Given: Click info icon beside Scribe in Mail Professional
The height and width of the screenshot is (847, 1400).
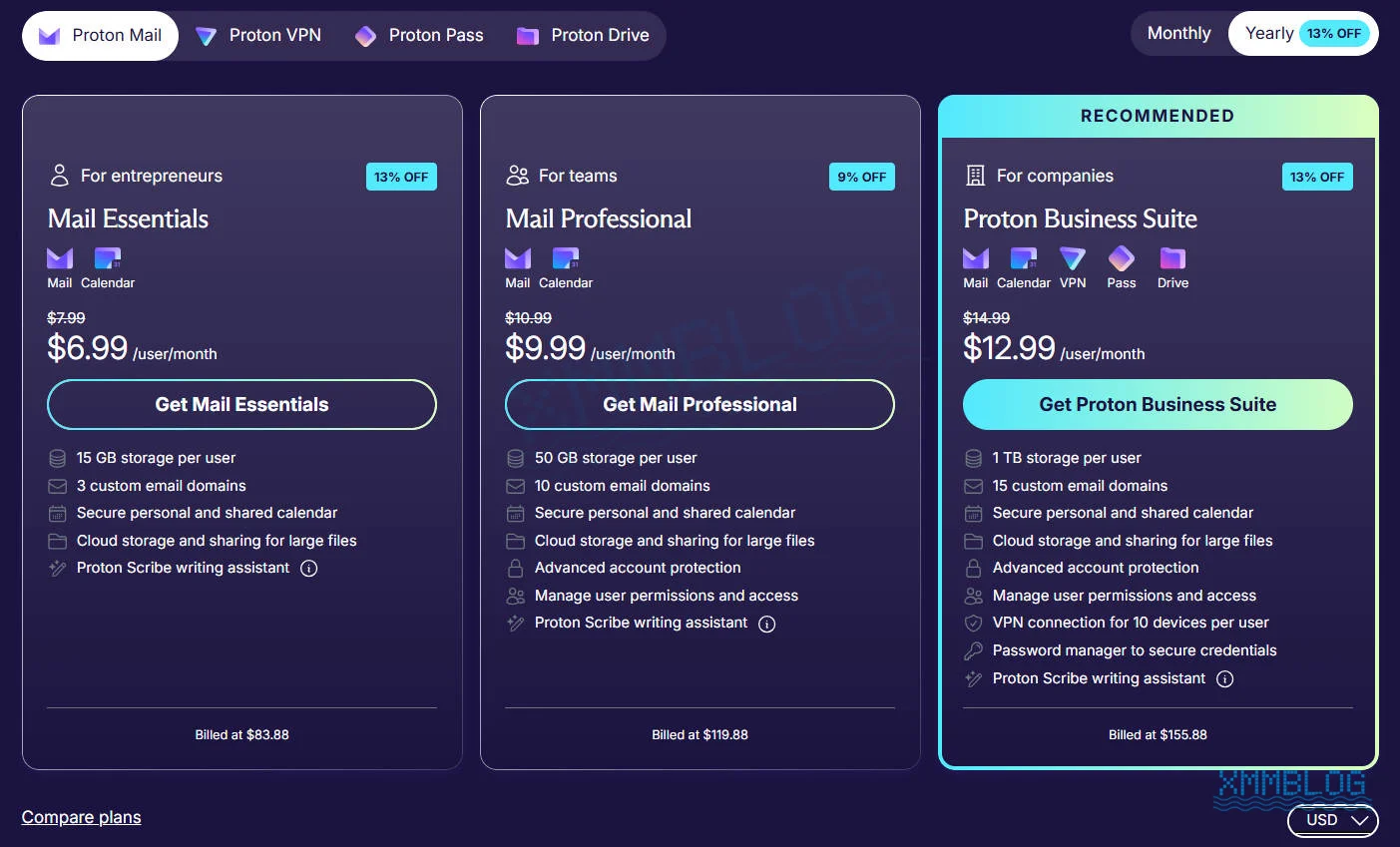Looking at the screenshot, I should 767,624.
